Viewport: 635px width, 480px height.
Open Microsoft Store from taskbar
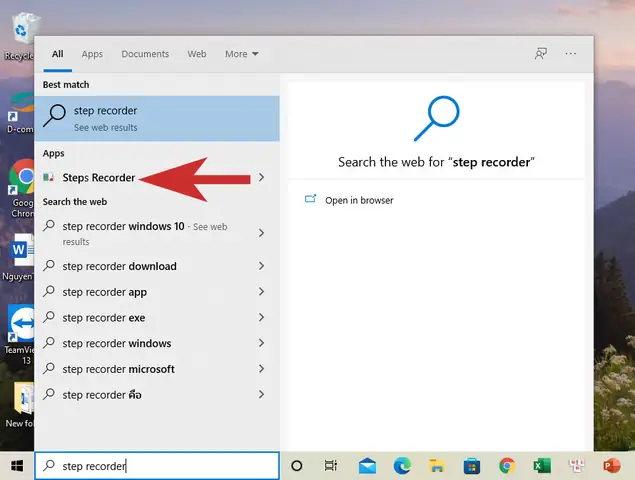coord(472,466)
